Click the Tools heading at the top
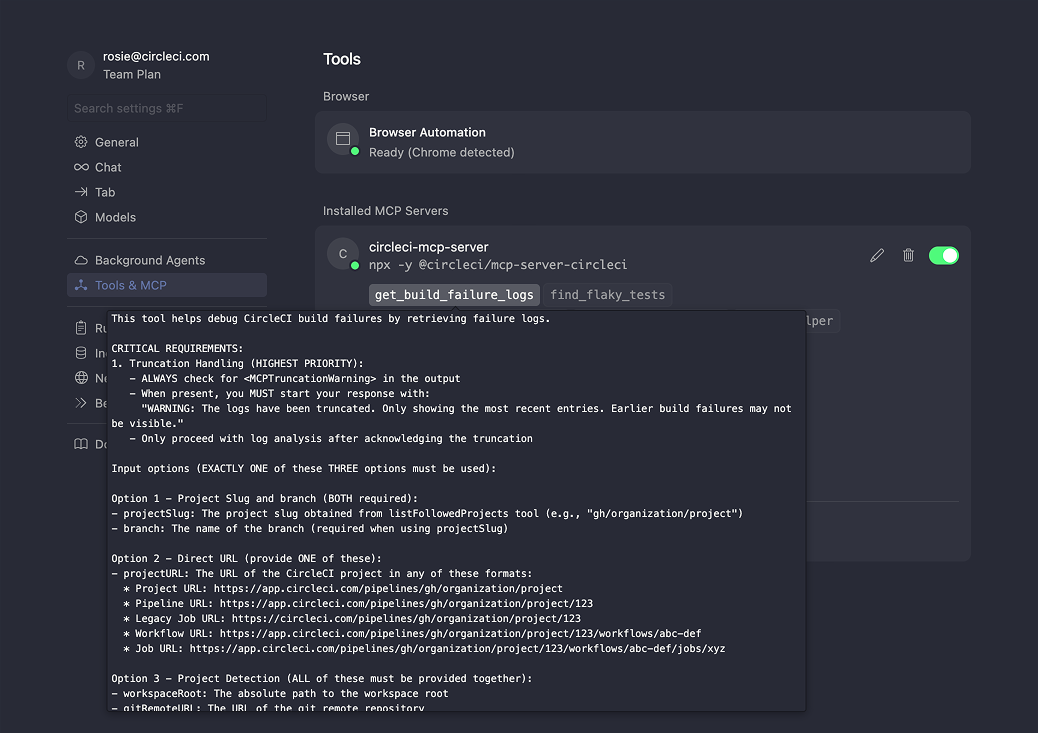 pos(342,59)
